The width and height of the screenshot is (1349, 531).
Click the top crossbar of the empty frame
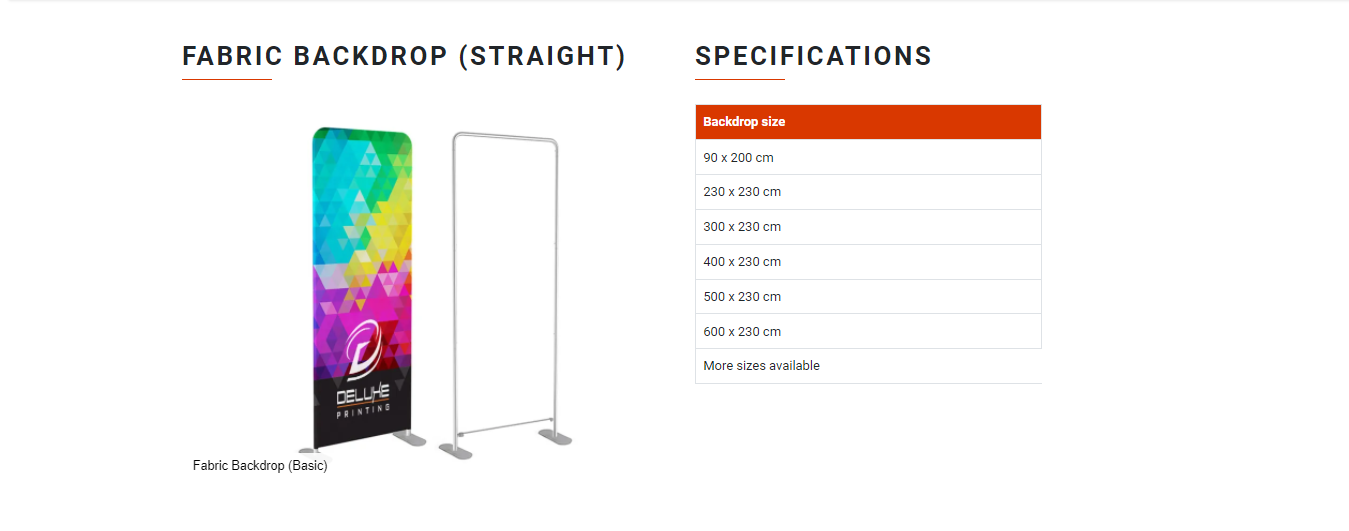tap(505, 136)
